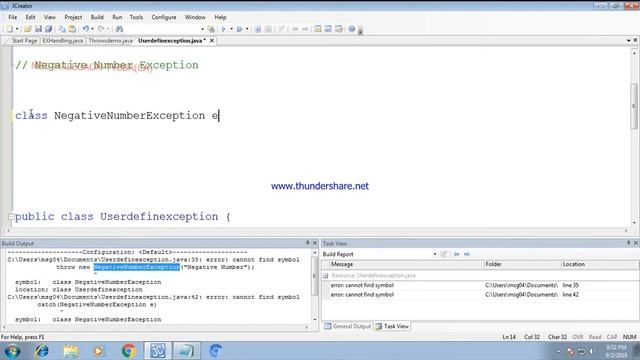Collapse the Userdefinexception class code fold
The width and height of the screenshot is (640, 360).
tap(11, 217)
